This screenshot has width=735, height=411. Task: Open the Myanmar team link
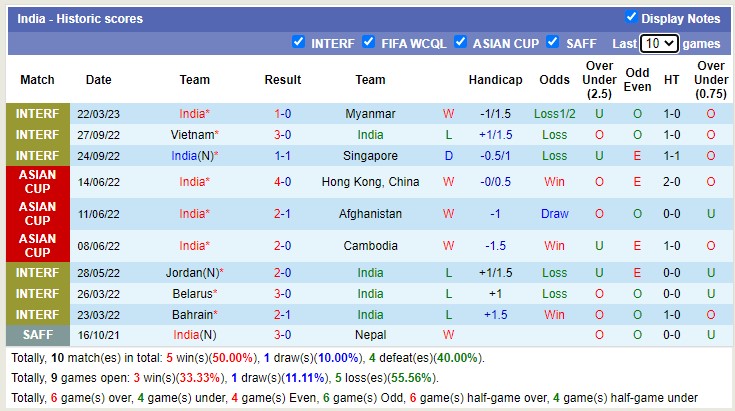[x=370, y=114]
